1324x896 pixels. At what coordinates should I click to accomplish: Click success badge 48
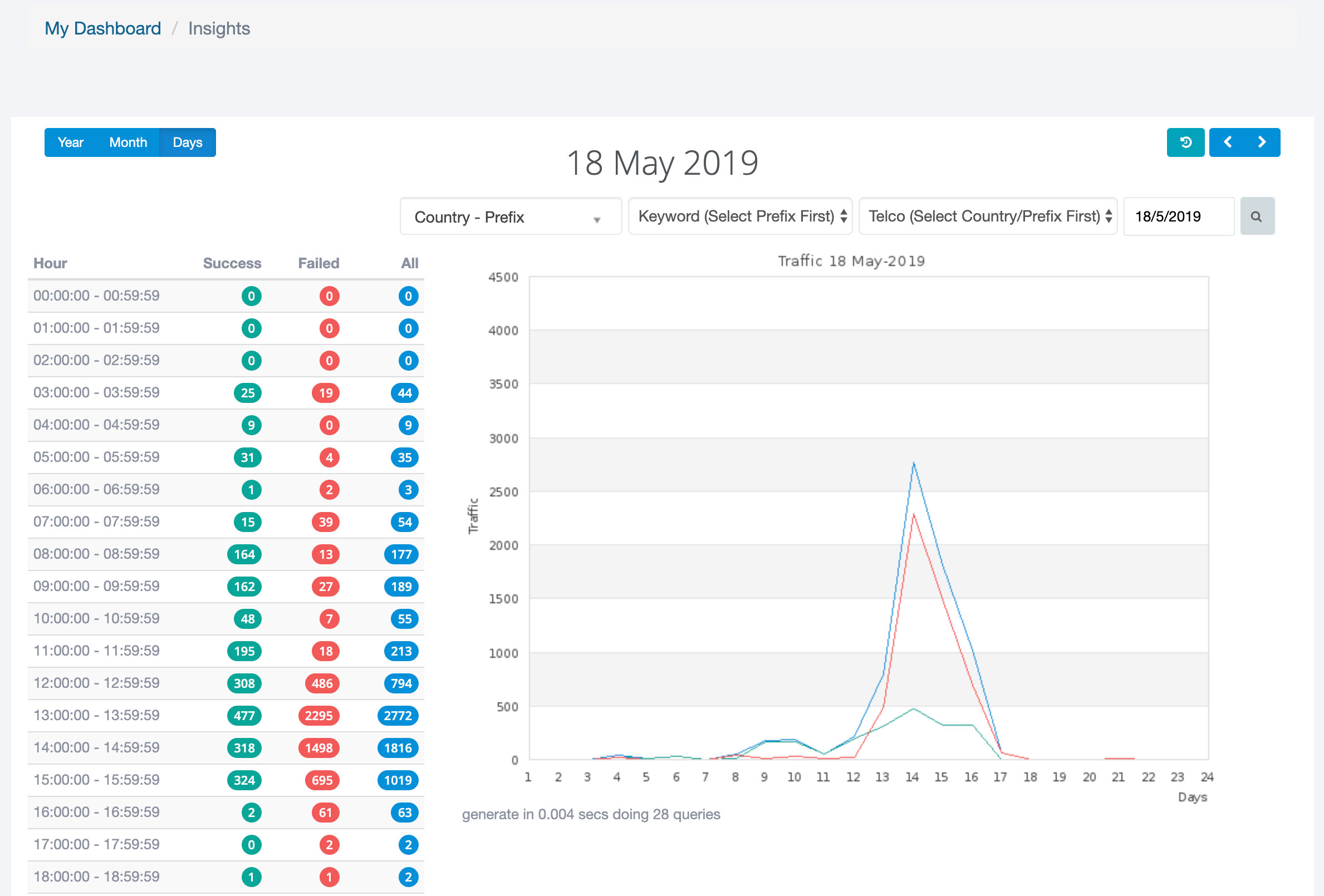[x=248, y=619]
